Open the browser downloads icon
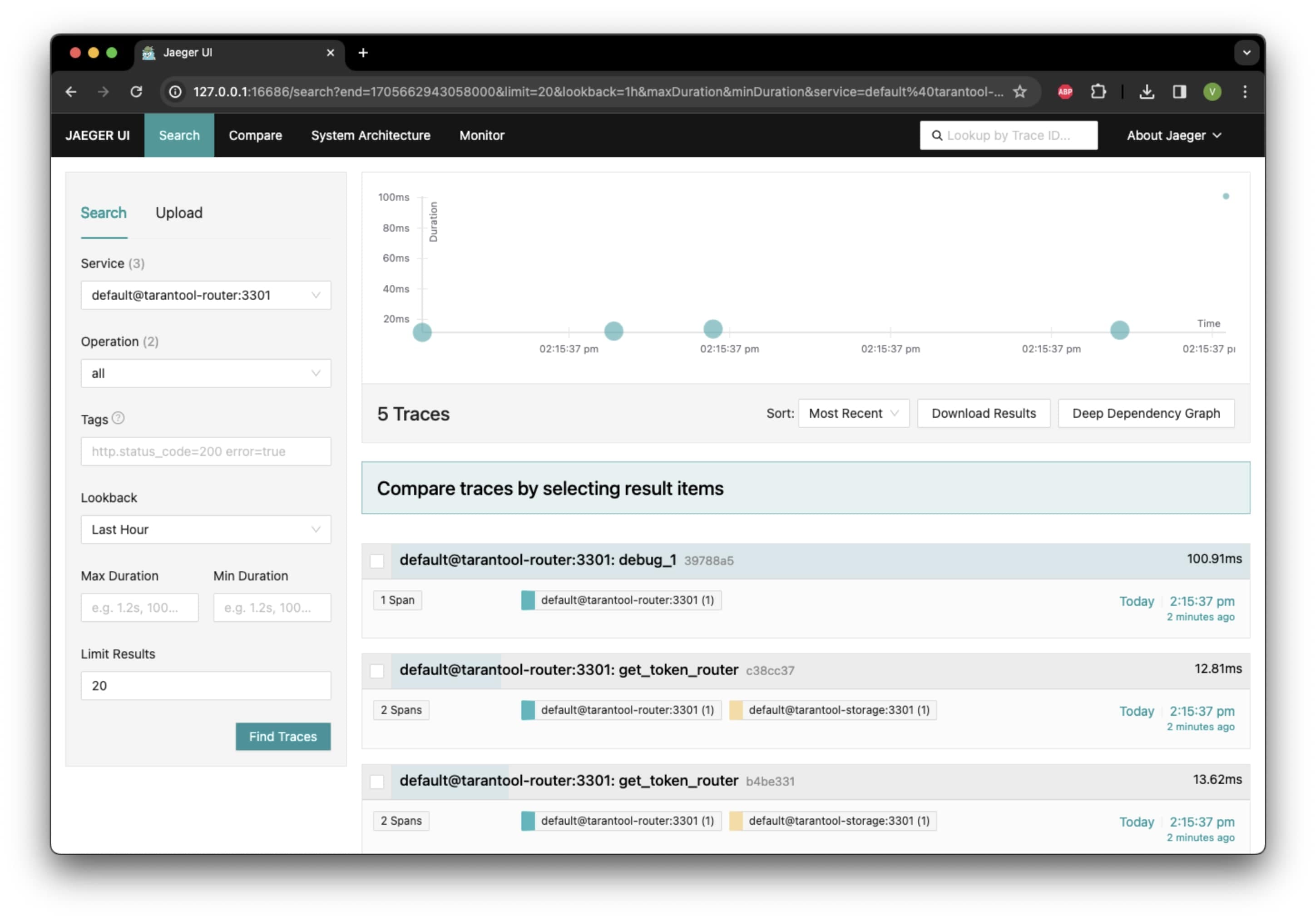This screenshot has height=921, width=1316. (x=1146, y=92)
